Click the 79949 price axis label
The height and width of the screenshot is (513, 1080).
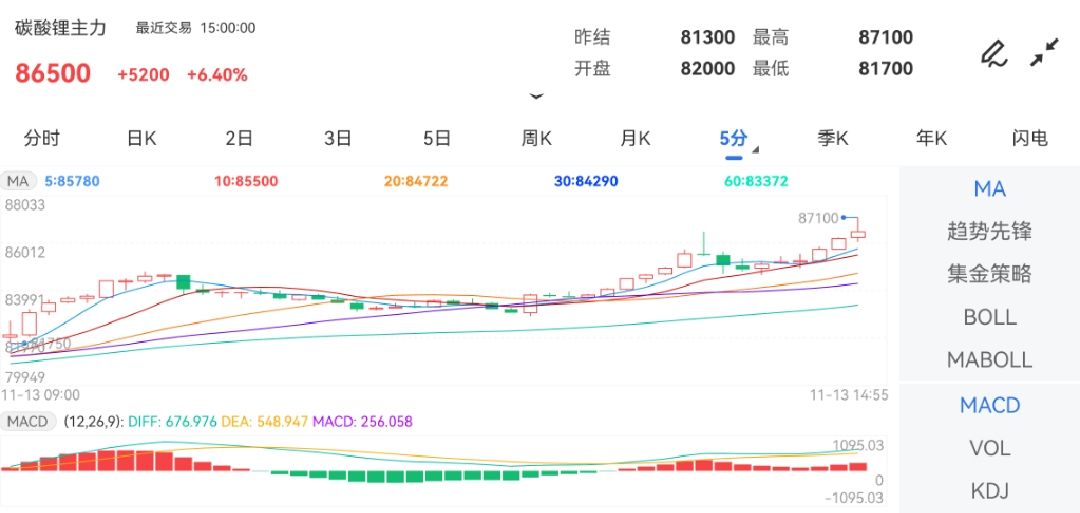click(25, 377)
